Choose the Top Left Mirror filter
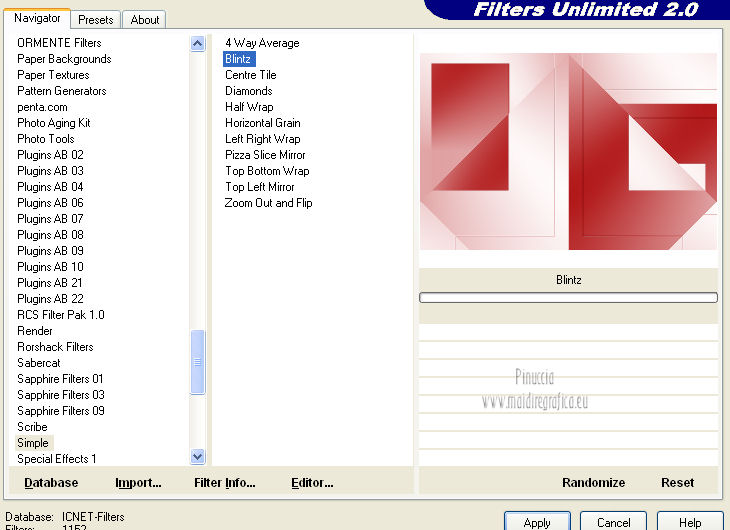Screen dimensions: 730x530 click(x=259, y=187)
